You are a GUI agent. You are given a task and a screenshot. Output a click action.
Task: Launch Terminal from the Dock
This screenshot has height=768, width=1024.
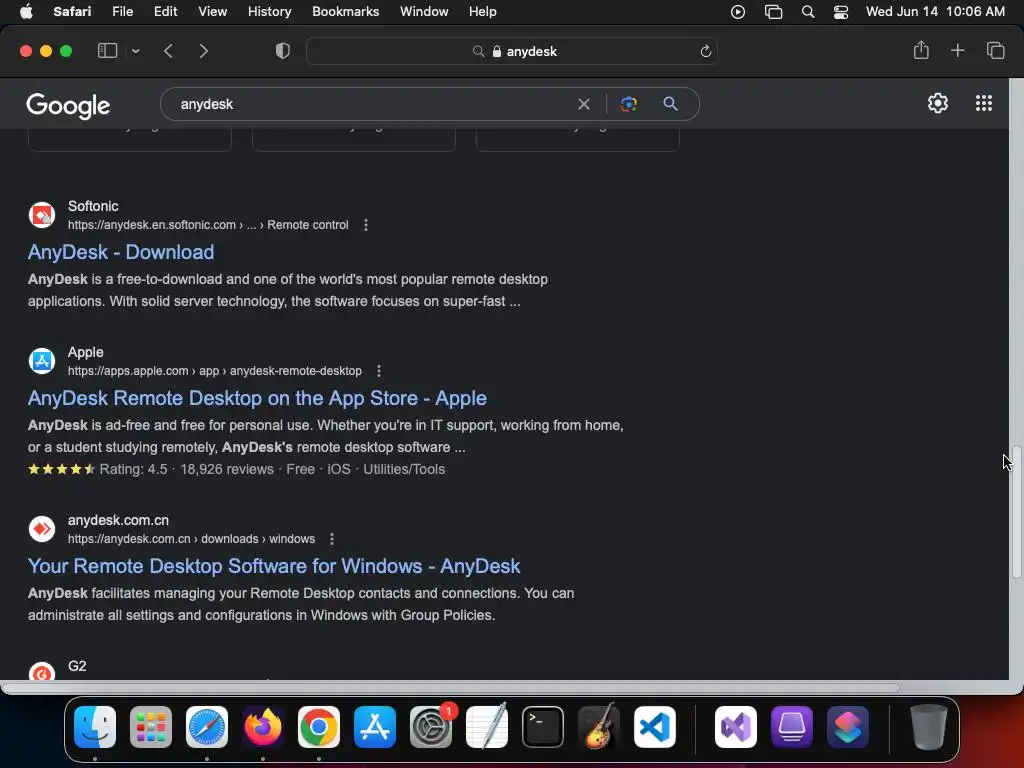tap(543, 727)
